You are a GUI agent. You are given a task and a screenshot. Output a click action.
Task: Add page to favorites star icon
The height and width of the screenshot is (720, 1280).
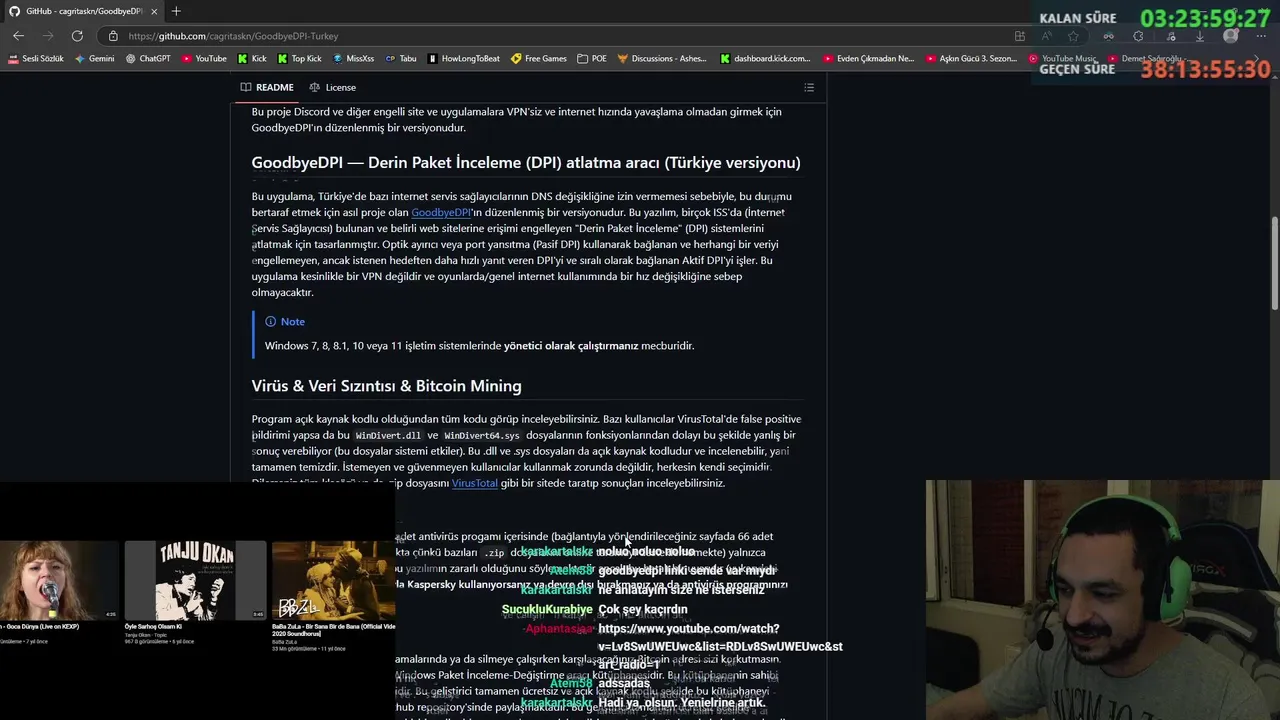click(1073, 36)
